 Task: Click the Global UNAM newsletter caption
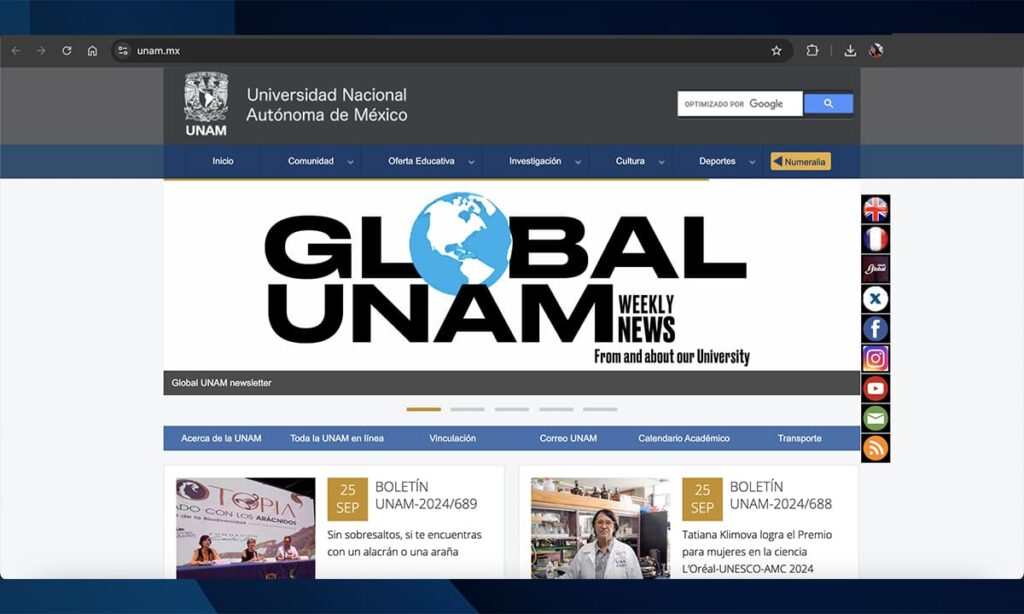coord(221,383)
